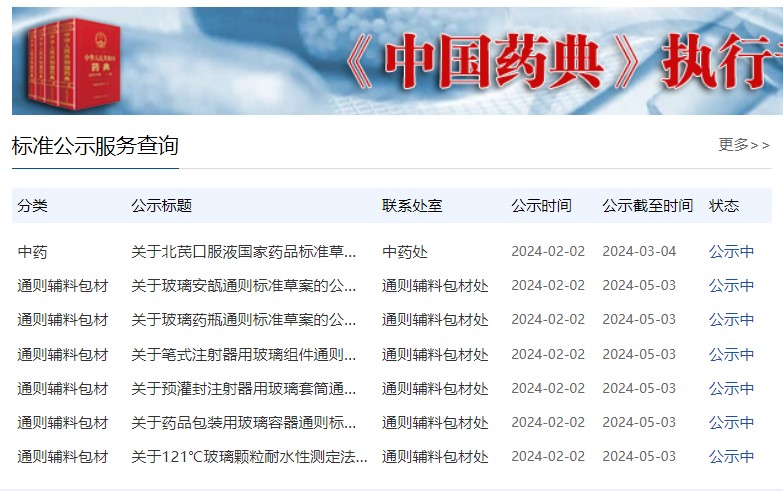Click 通则辅料包材处 in 玻璃药瓶 row
This screenshot has height=491, width=783.
point(435,320)
